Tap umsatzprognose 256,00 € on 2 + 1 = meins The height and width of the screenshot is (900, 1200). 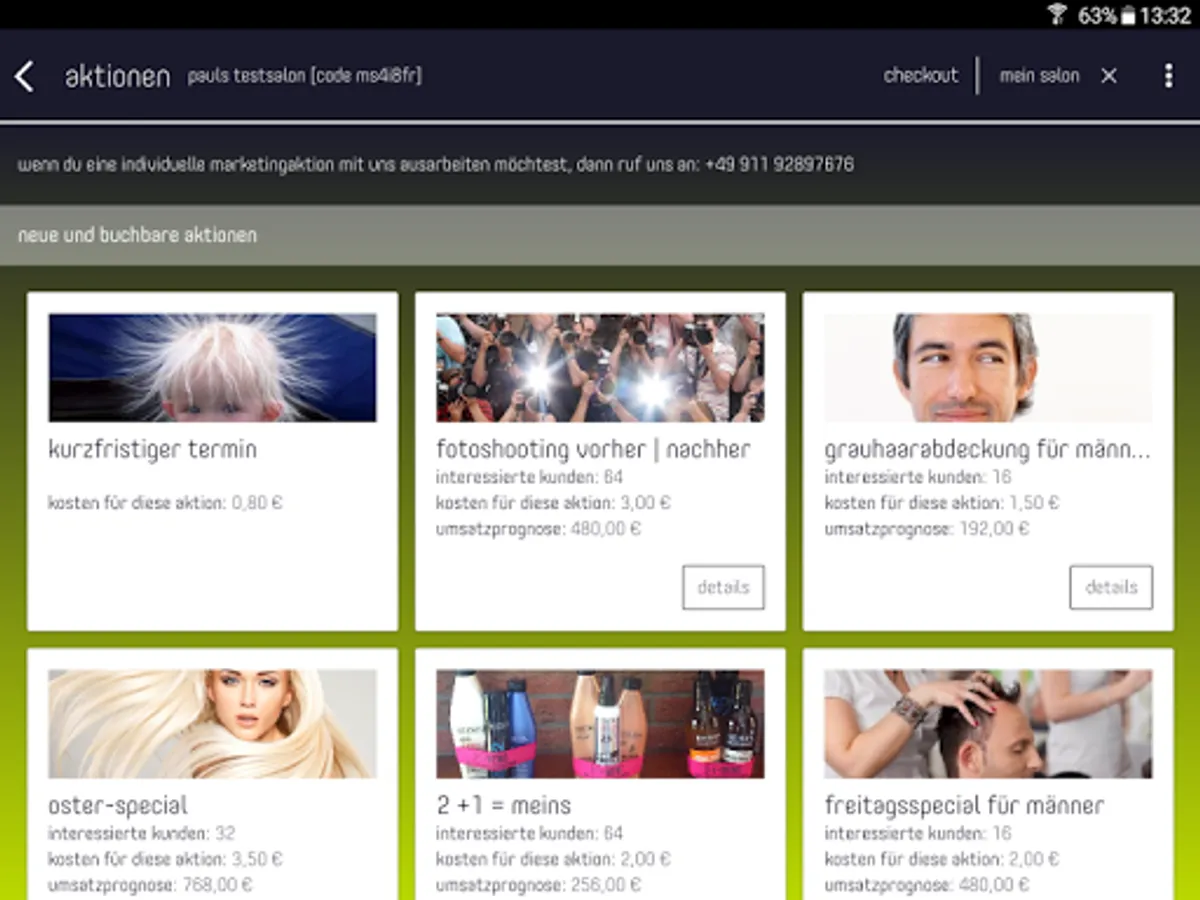(x=538, y=885)
